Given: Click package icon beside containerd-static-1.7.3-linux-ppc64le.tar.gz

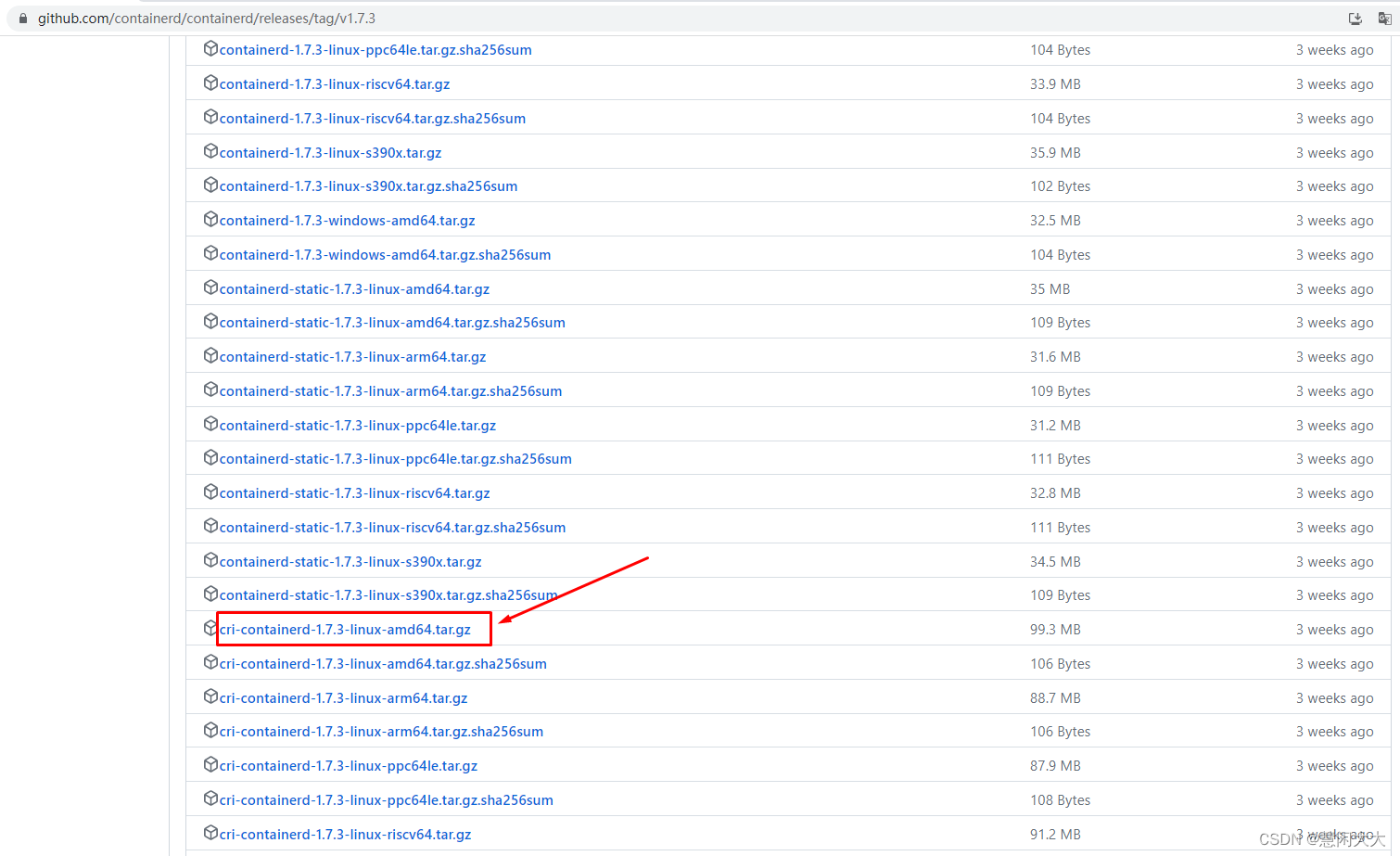Looking at the screenshot, I should tap(210, 424).
